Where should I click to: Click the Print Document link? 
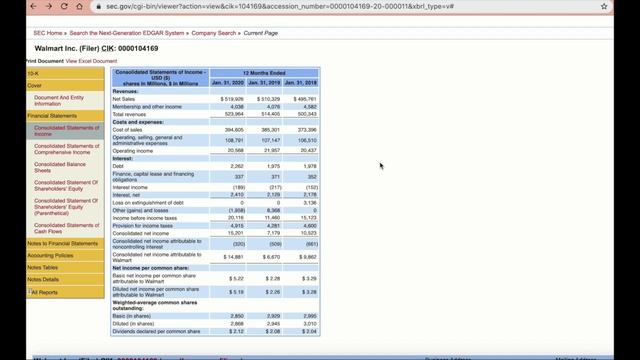coord(45,61)
